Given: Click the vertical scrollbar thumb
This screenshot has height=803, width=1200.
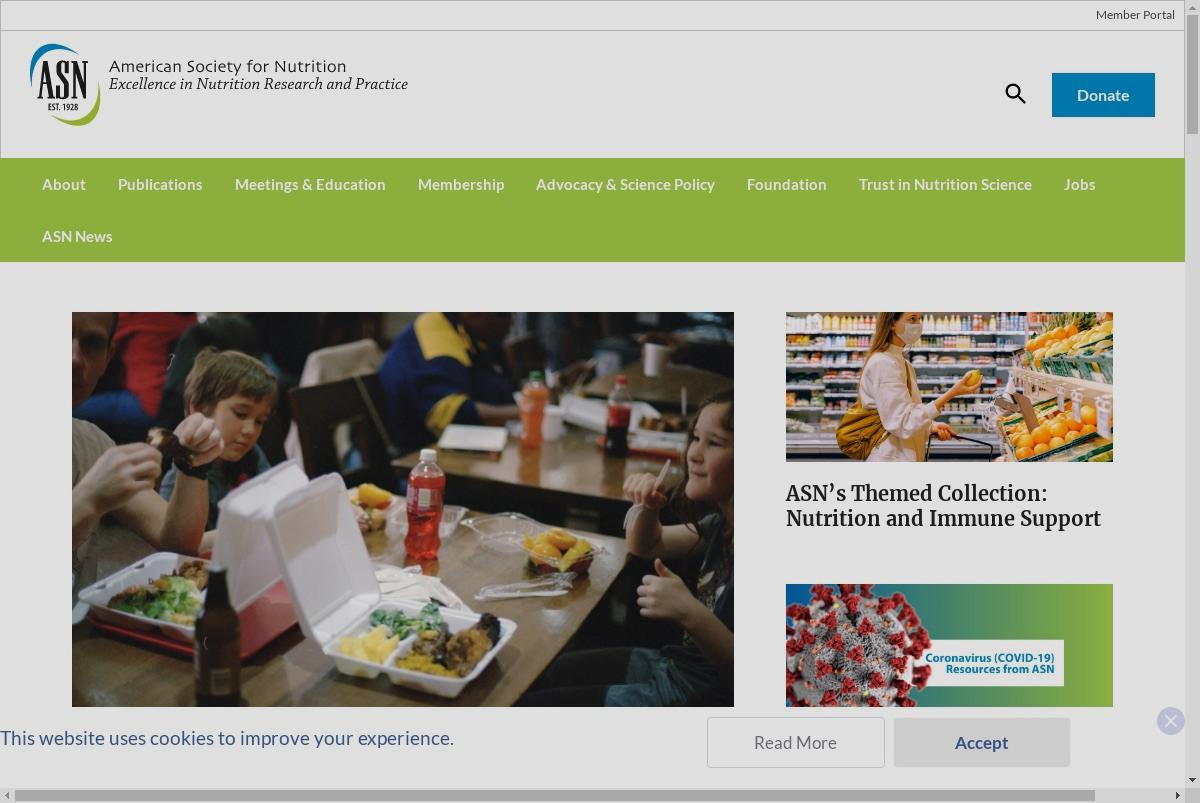Looking at the screenshot, I should (x=1192, y=74).
